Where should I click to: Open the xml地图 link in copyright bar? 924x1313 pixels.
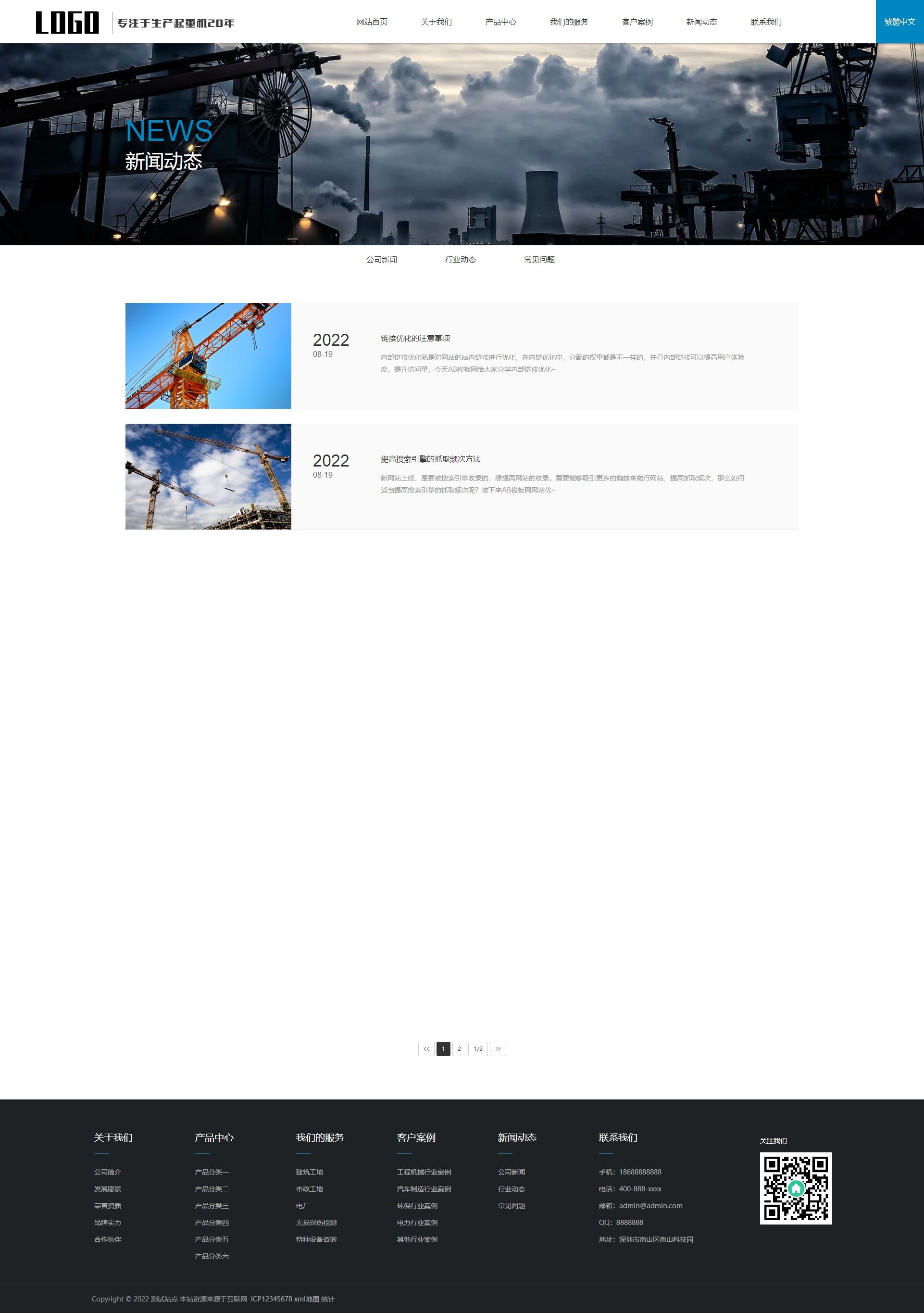tap(306, 1299)
